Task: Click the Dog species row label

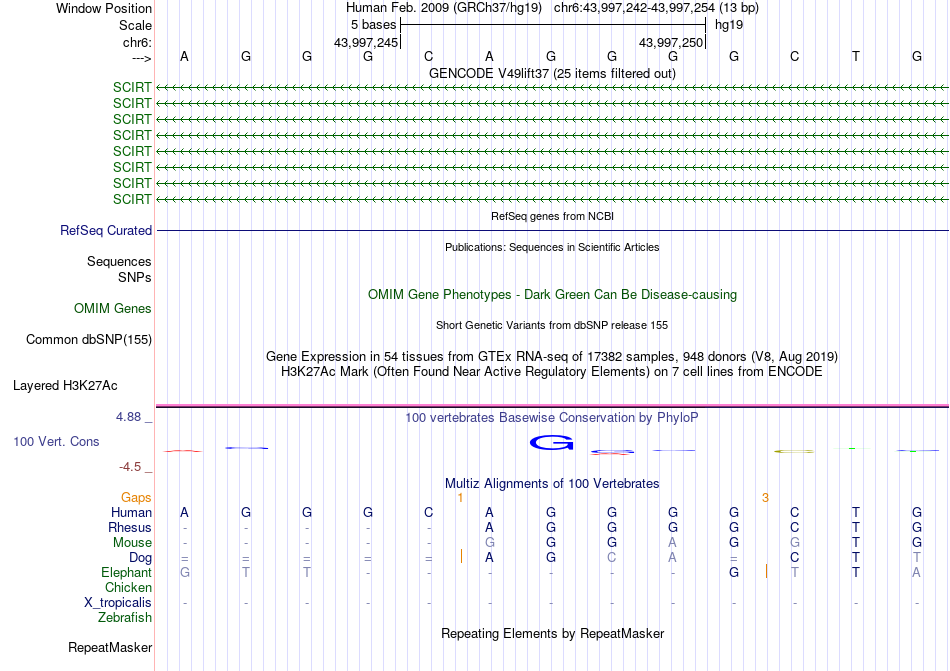Action: click(x=141, y=558)
